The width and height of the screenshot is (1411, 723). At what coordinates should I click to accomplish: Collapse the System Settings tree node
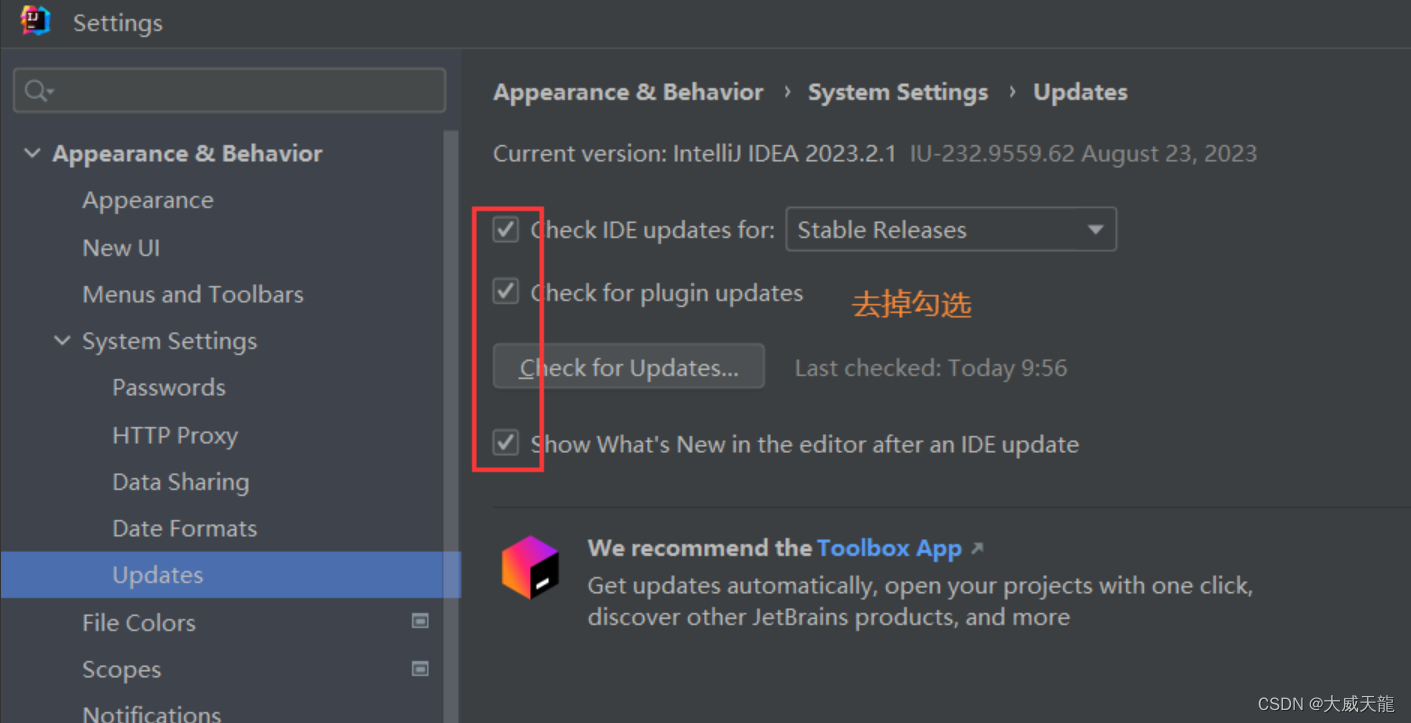63,341
